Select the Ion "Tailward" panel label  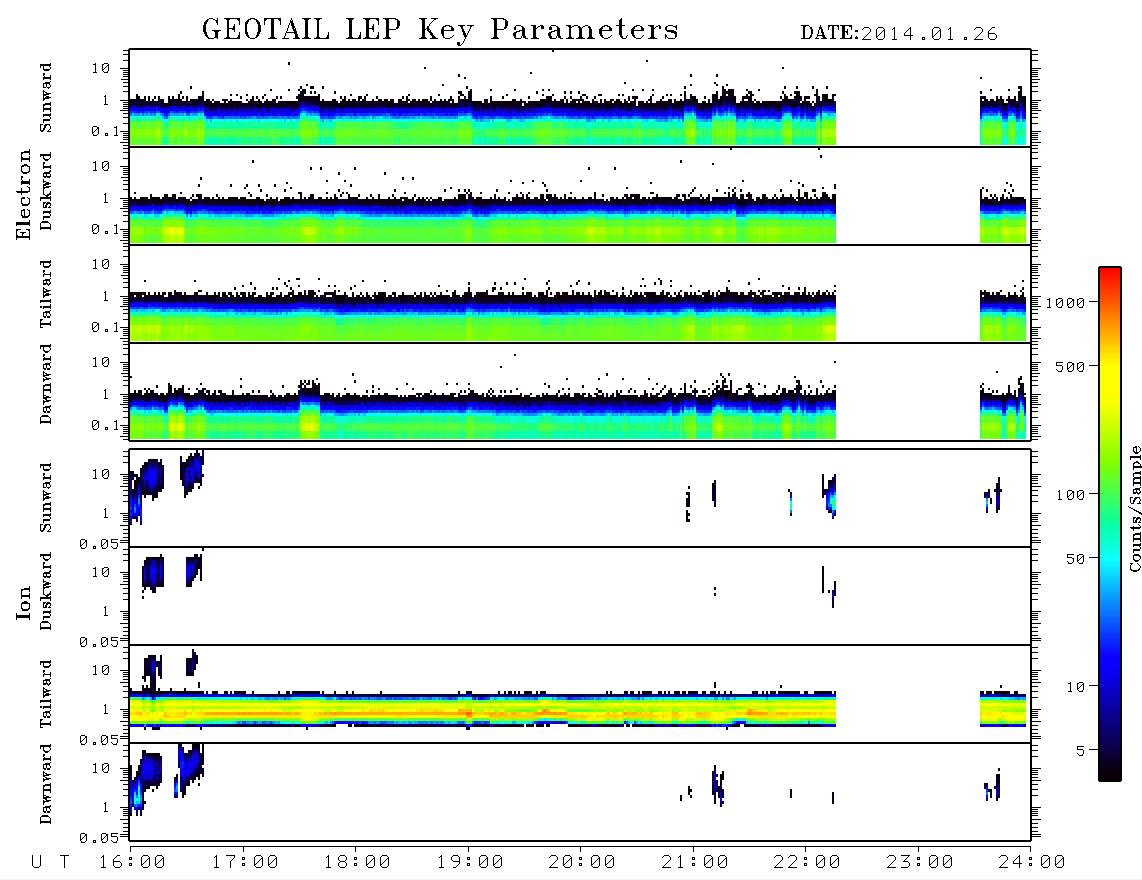pos(46,694)
